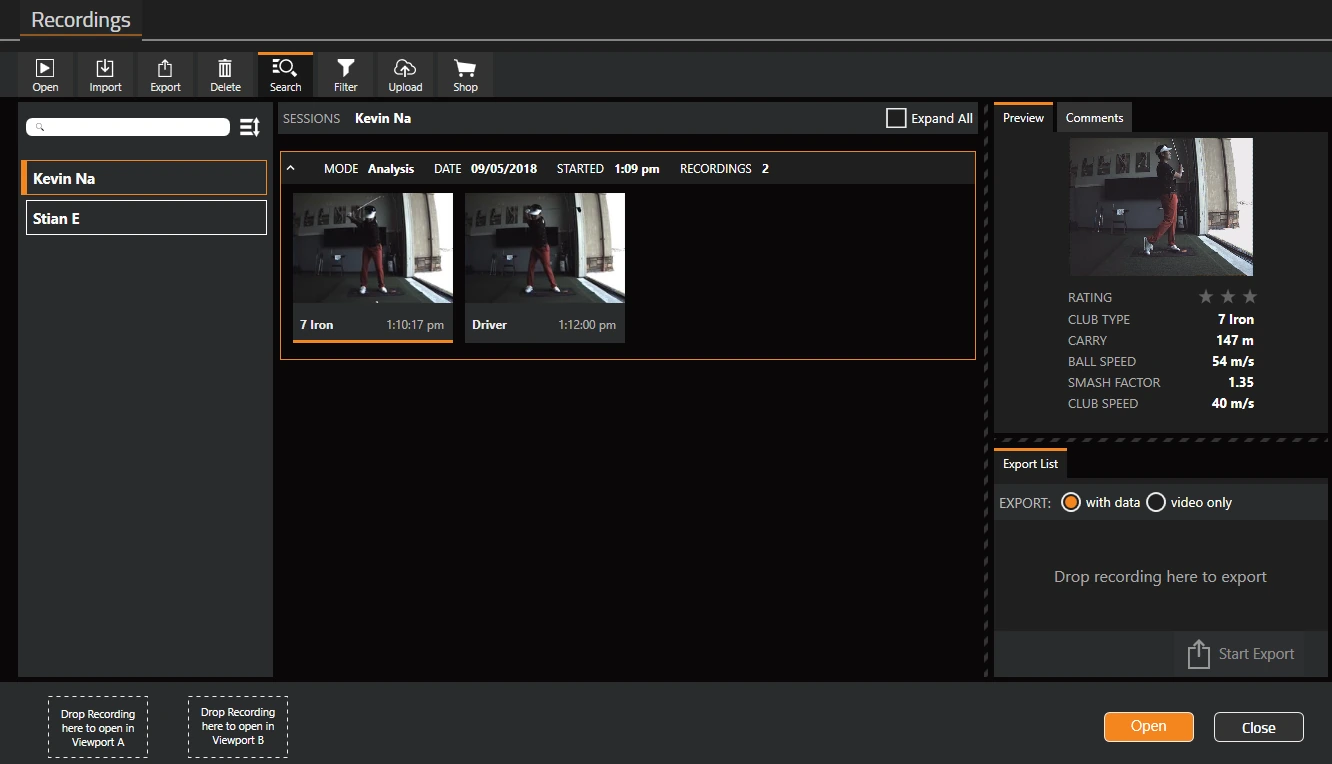Select the 'video only' export option

[1155, 502]
